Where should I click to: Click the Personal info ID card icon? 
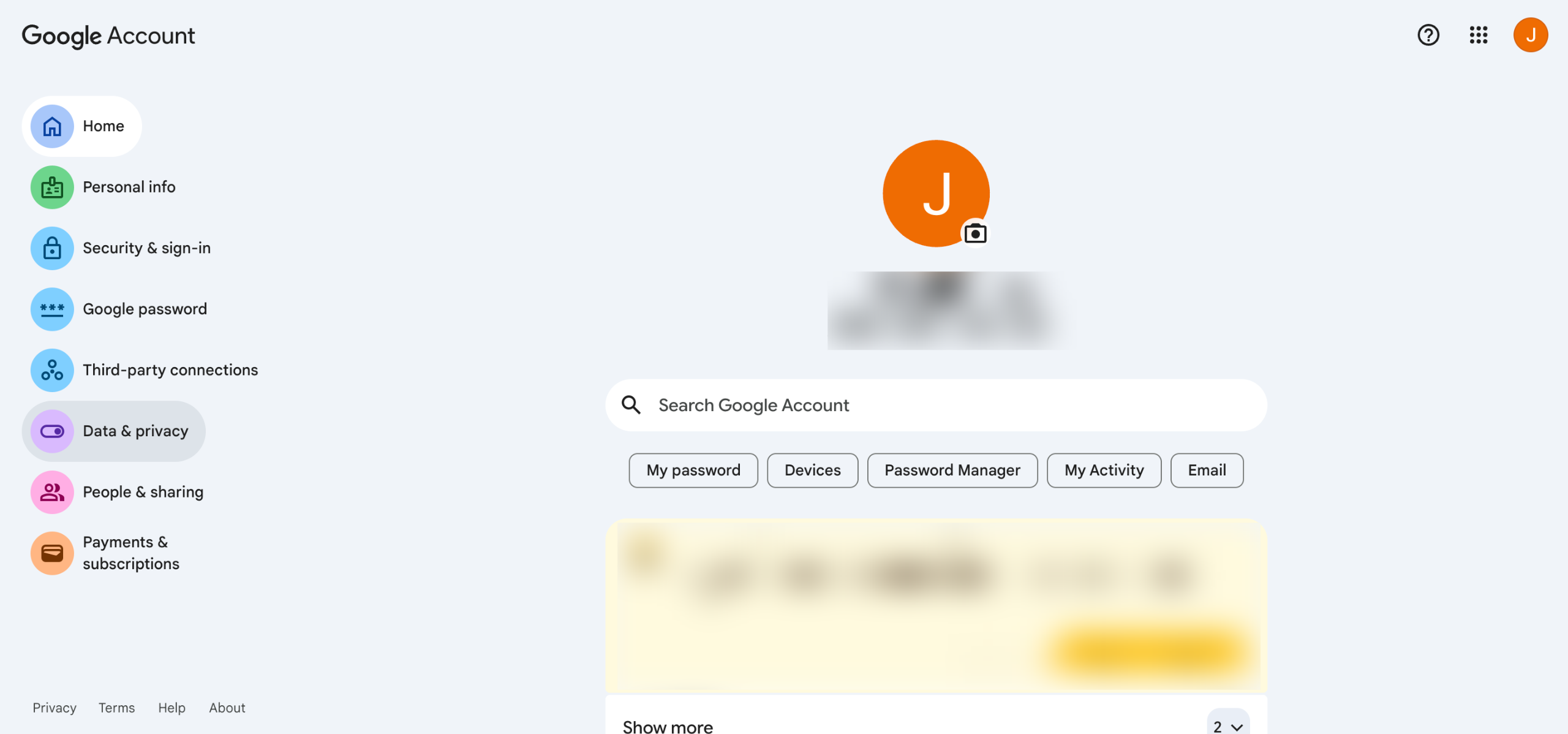click(52, 187)
